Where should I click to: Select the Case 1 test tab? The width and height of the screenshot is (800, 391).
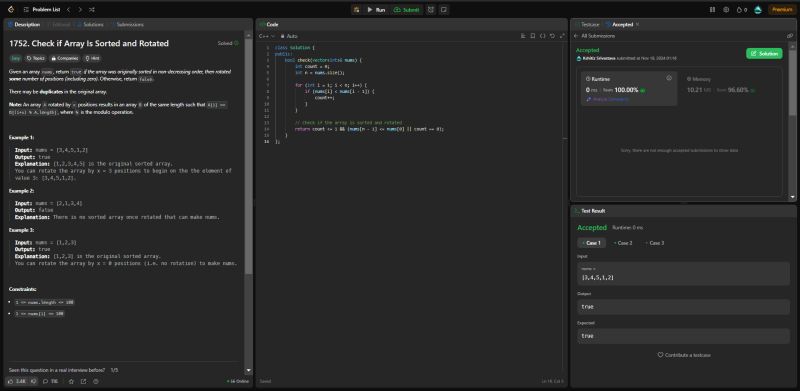[592, 243]
